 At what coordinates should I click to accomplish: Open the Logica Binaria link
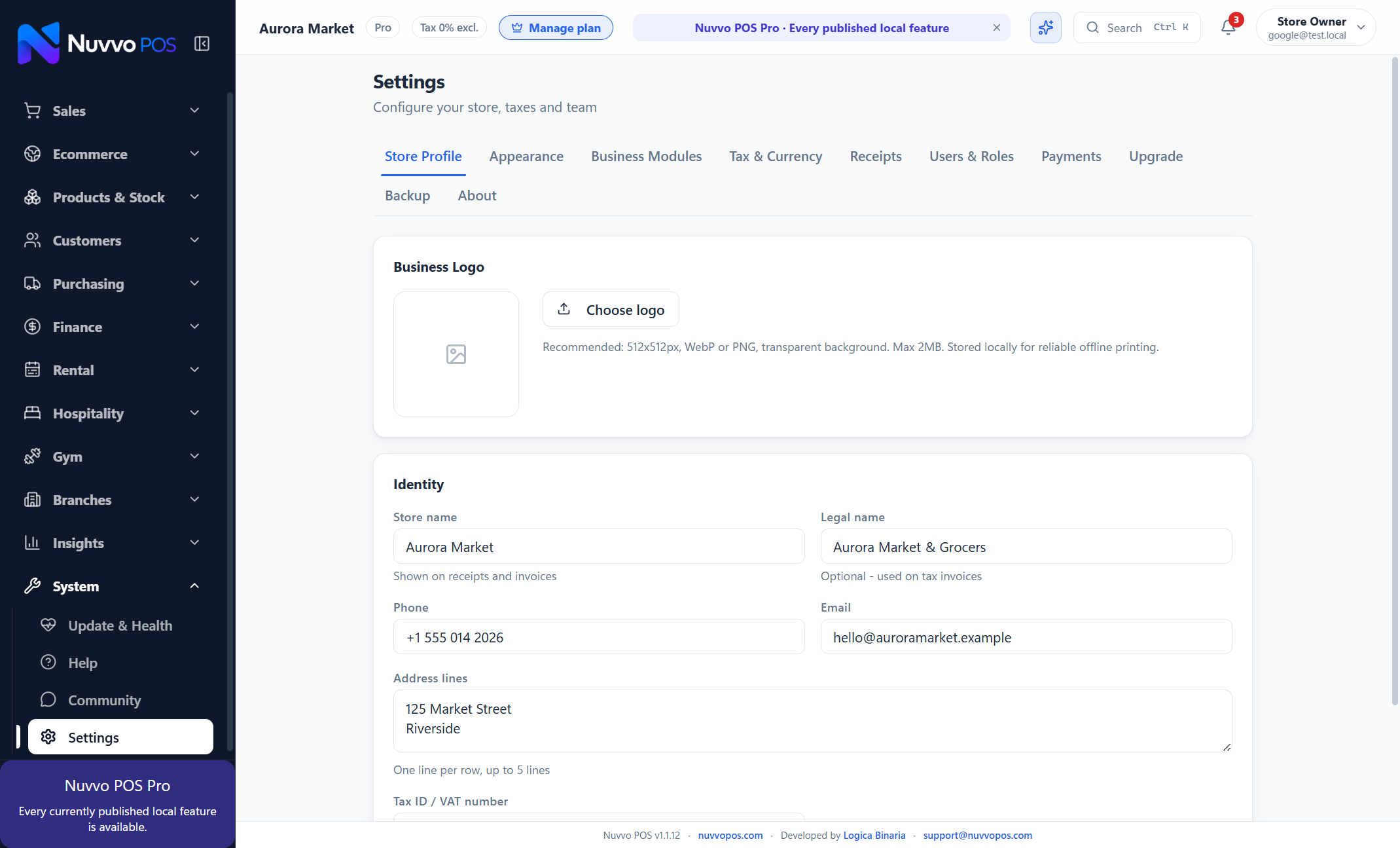[874, 835]
